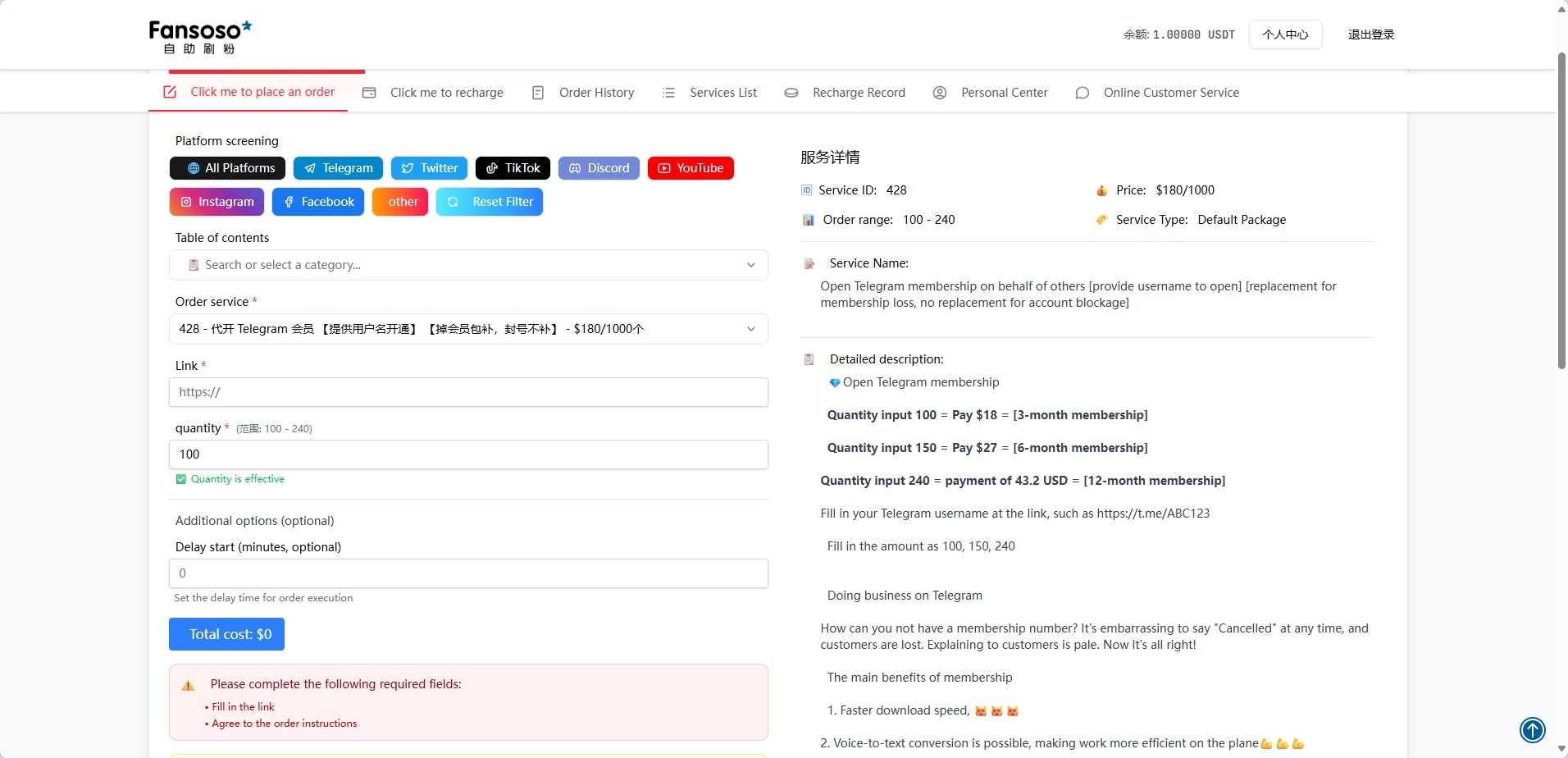Screen dimensions: 1568x758
Task: Click the place-an-order pencil icon
Action: coord(170,92)
